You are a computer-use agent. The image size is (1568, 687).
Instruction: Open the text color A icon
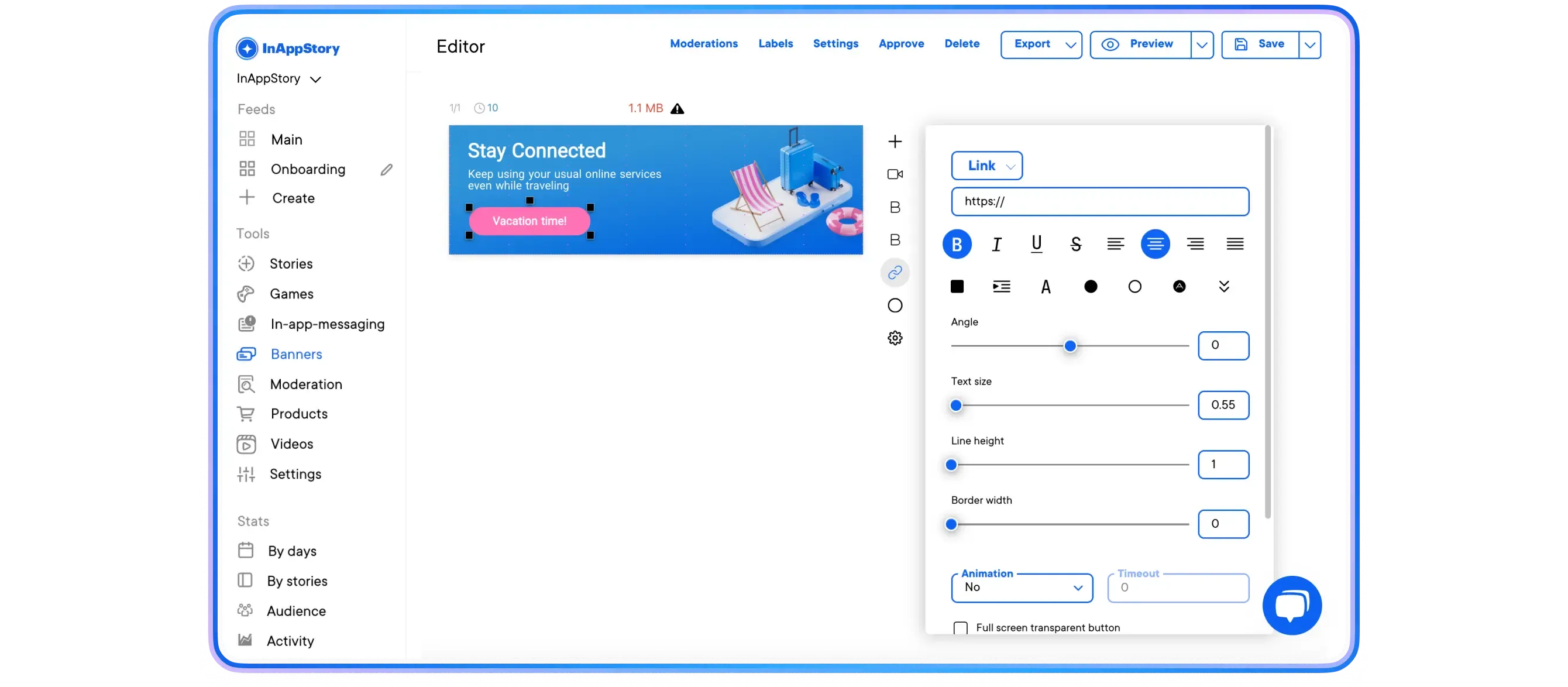1046,286
